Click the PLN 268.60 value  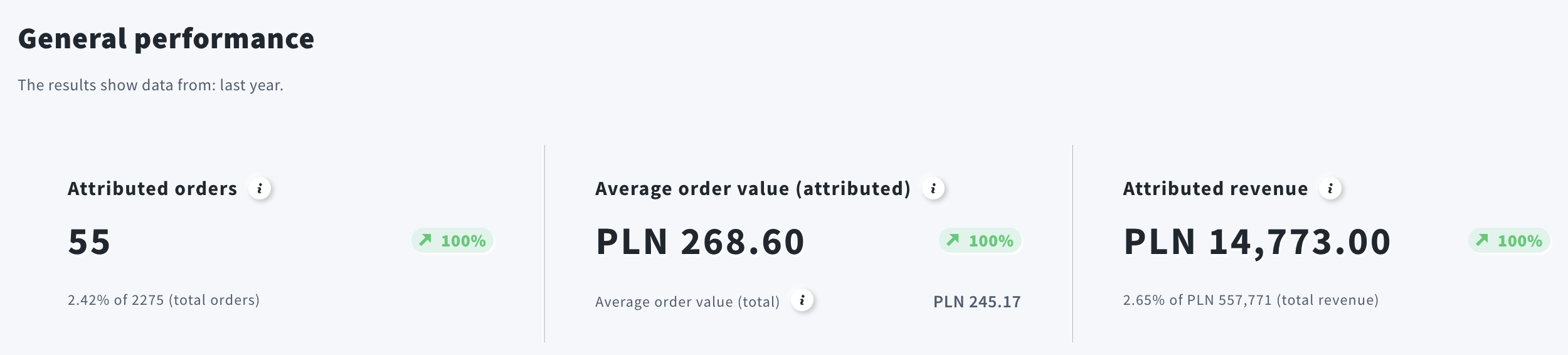tap(699, 242)
